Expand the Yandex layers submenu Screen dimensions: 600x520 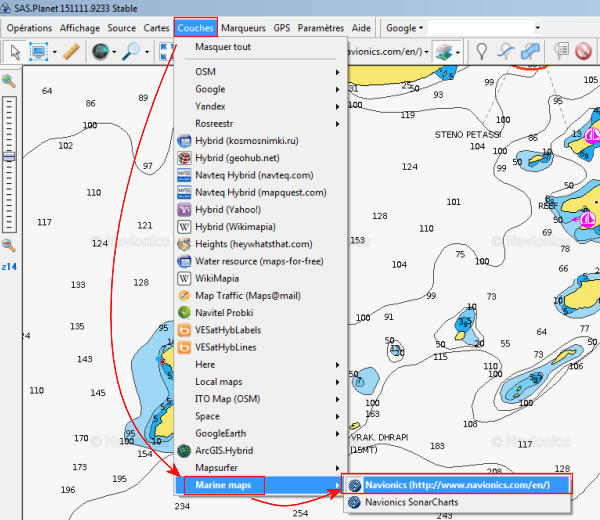pos(261,106)
